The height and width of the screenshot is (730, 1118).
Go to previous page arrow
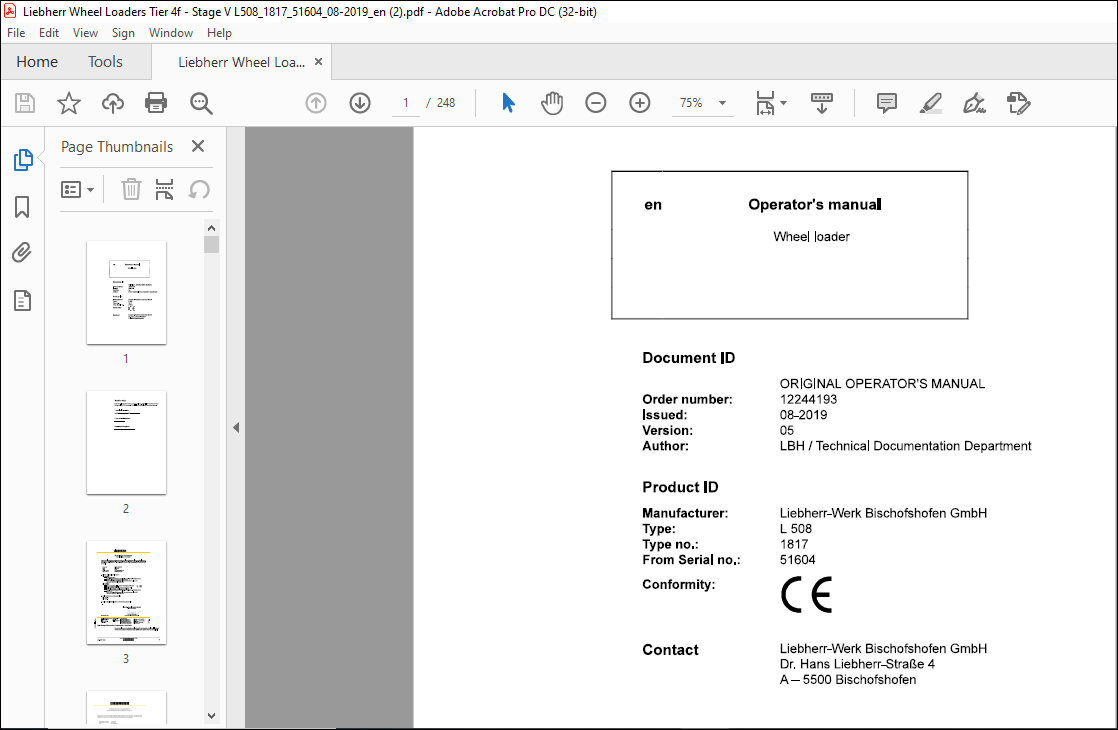click(316, 103)
